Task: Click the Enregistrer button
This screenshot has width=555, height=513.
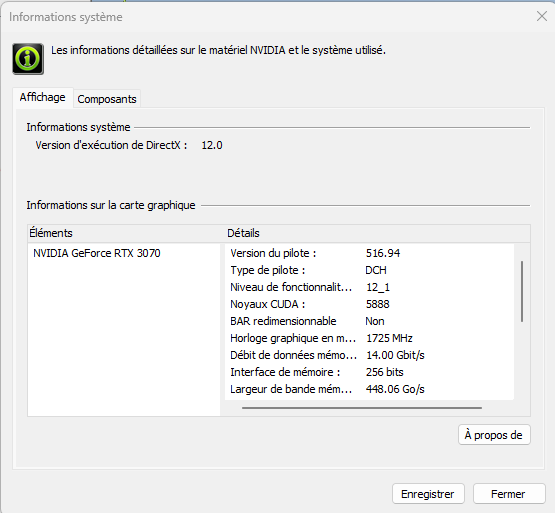Action: (428, 494)
